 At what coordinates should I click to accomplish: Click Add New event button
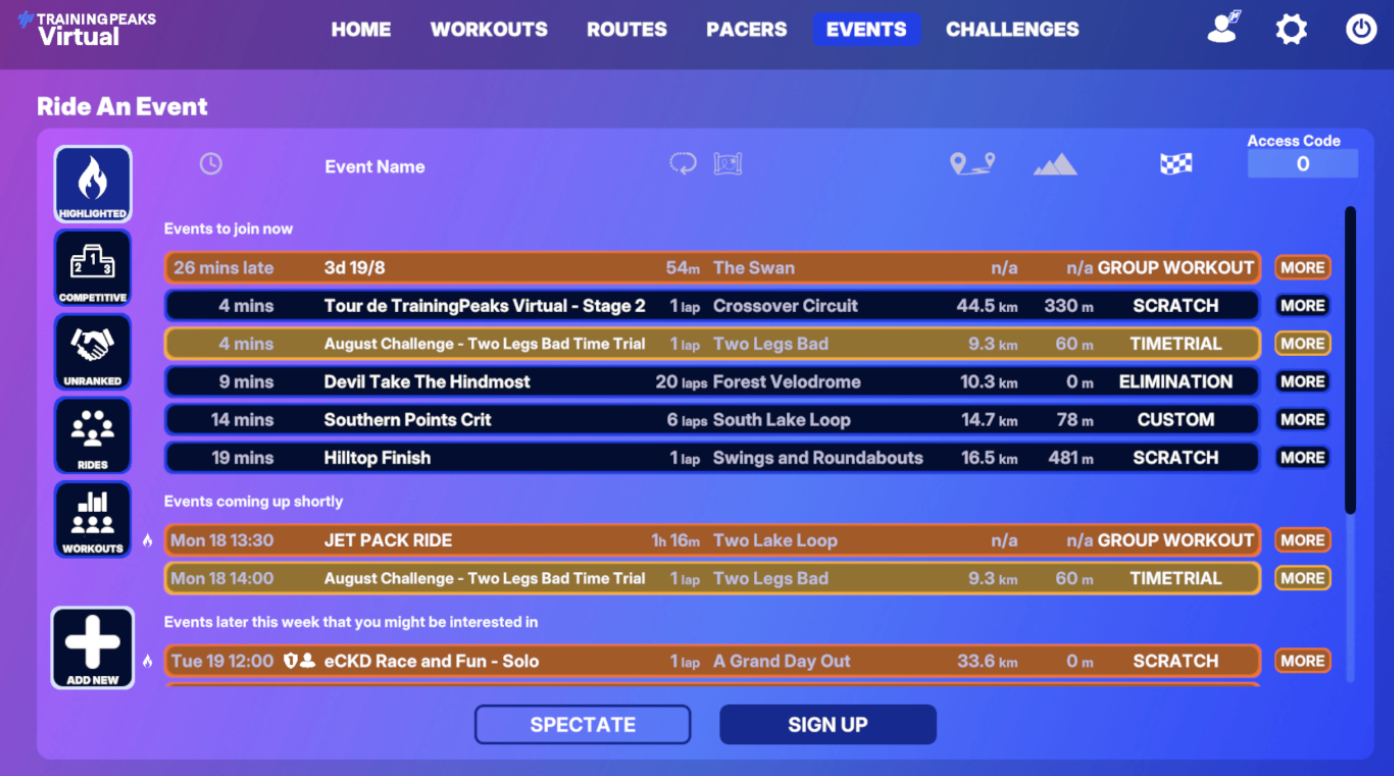point(93,648)
